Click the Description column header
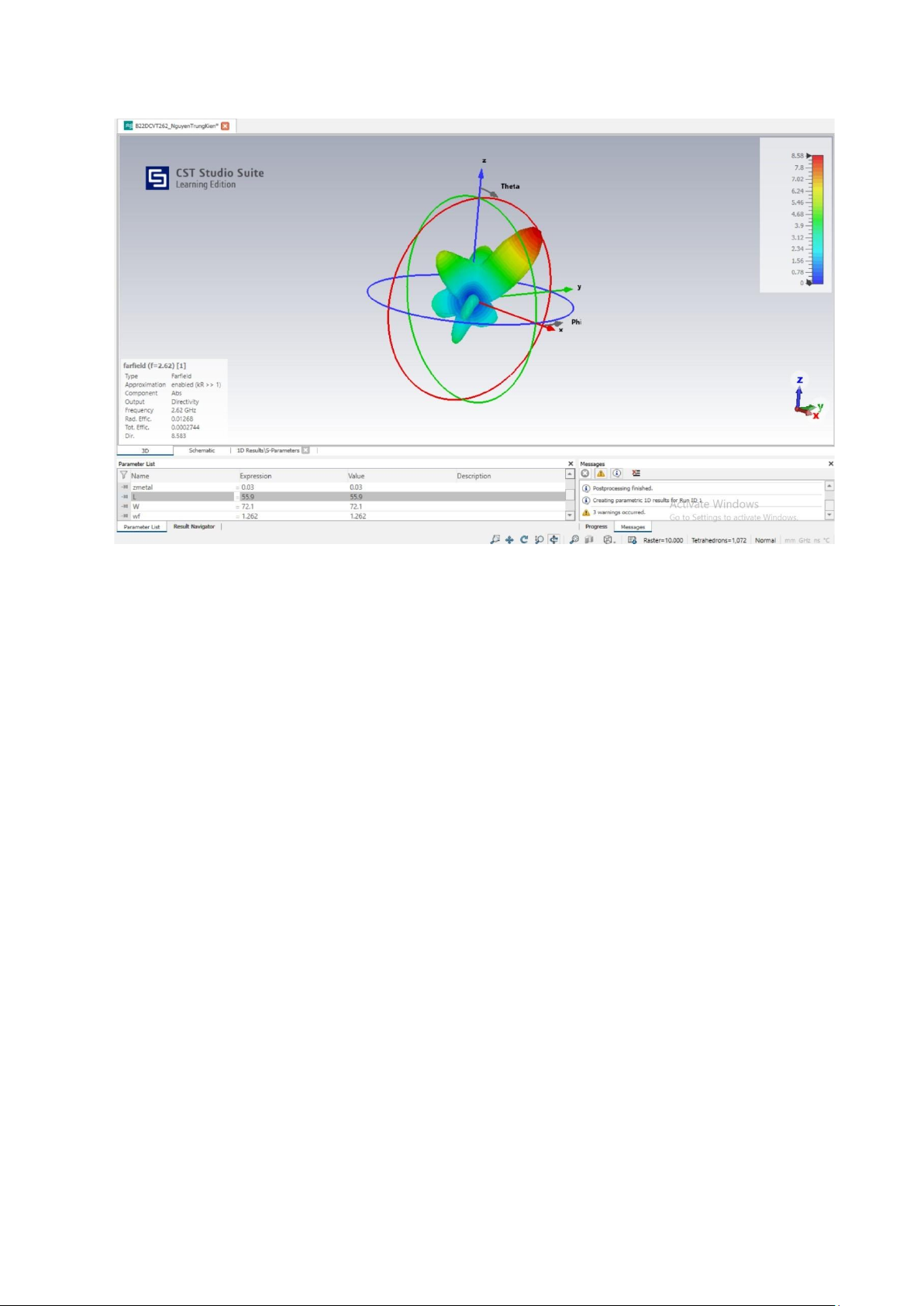Viewport: 924px width, 1306px height. click(474, 476)
